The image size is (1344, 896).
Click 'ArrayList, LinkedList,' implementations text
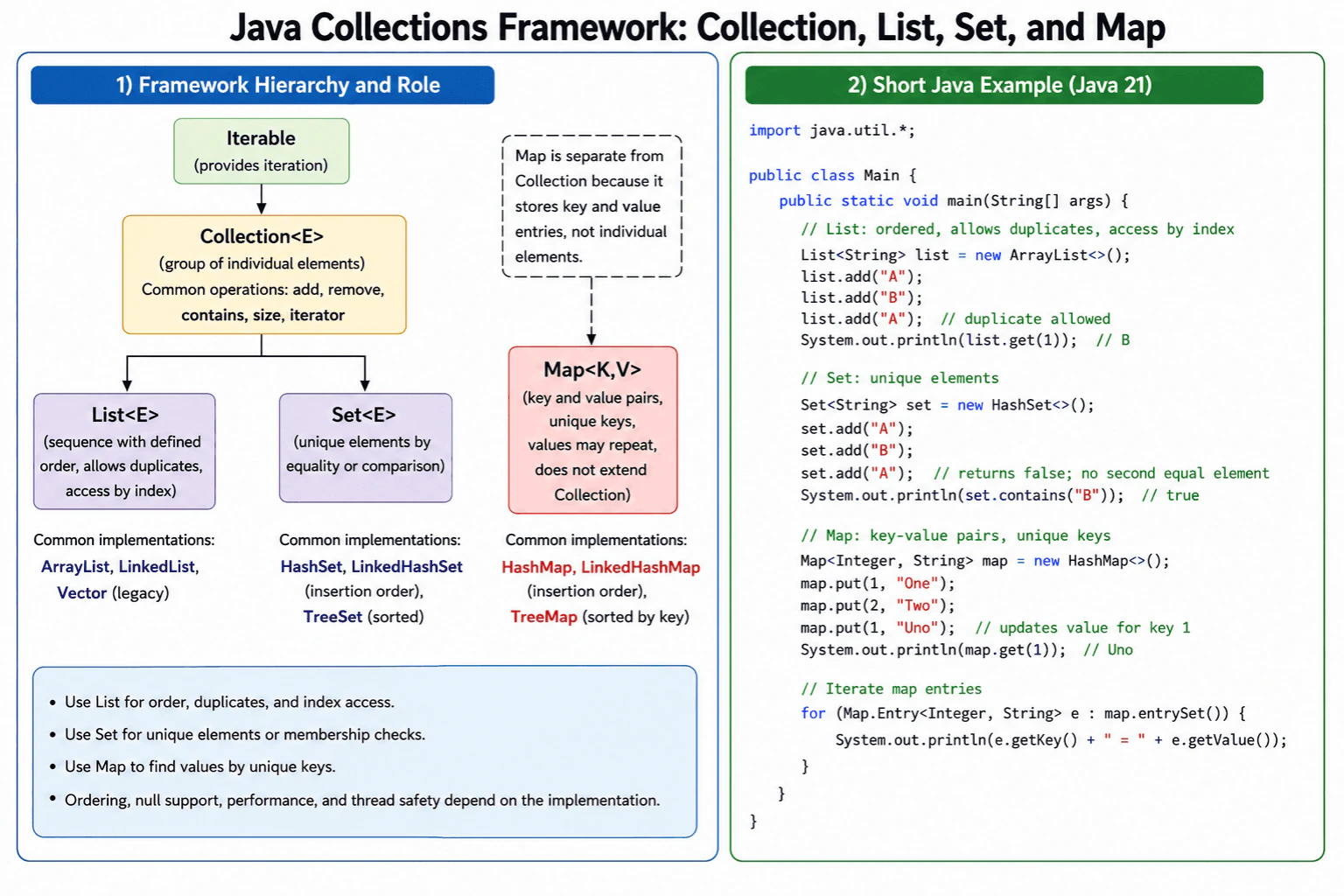(120, 567)
